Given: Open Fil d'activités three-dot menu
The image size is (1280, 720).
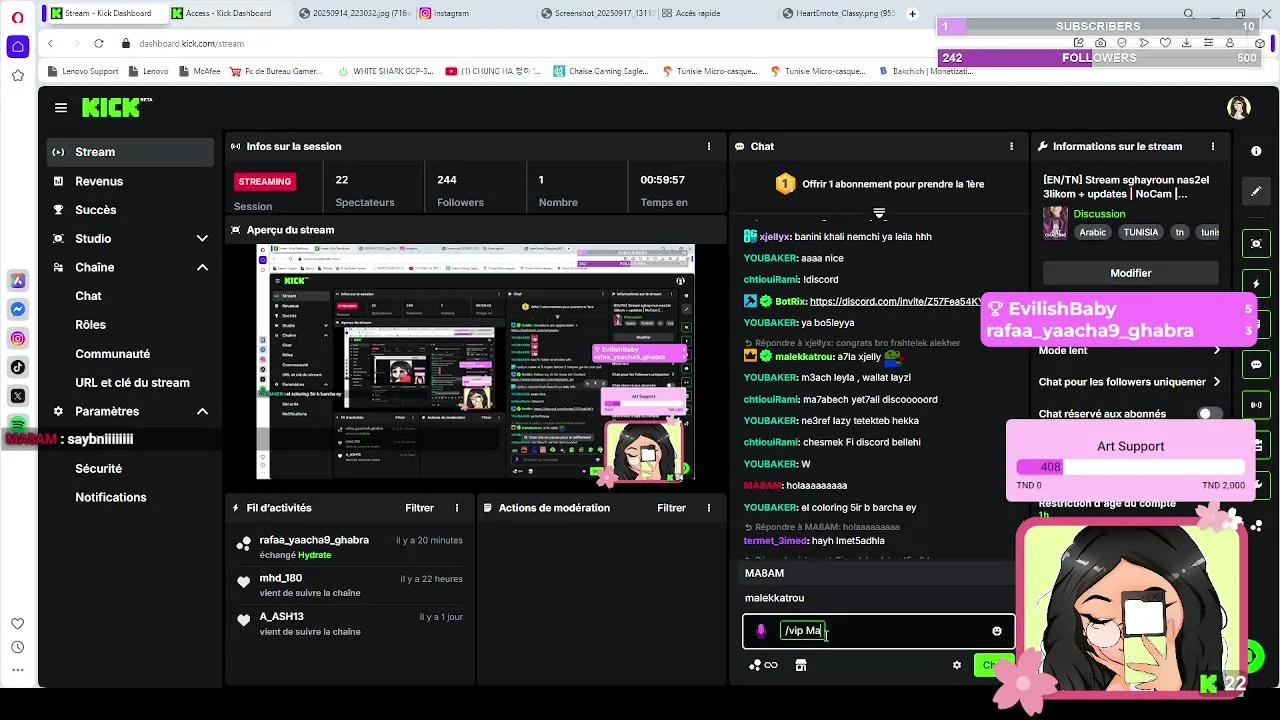Looking at the screenshot, I should click(457, 508).
